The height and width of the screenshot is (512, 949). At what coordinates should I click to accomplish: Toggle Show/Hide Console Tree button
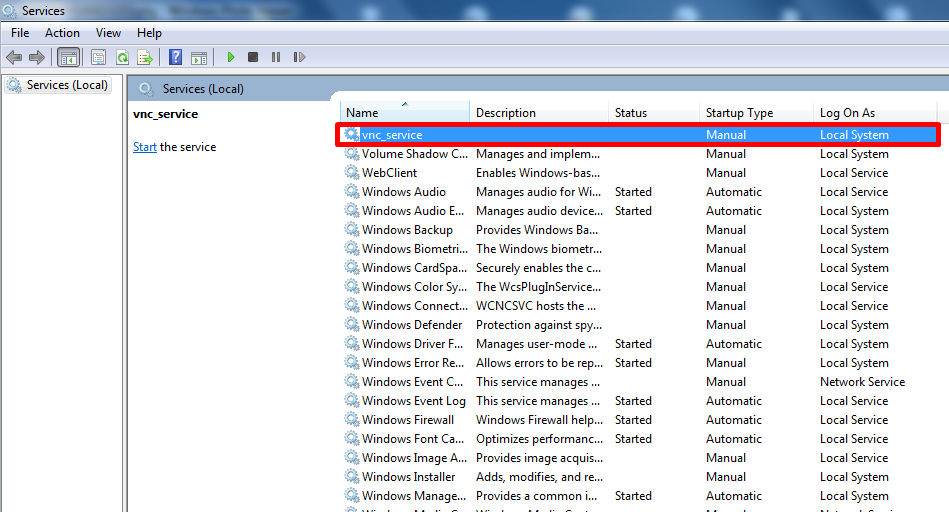pos(68,58)
